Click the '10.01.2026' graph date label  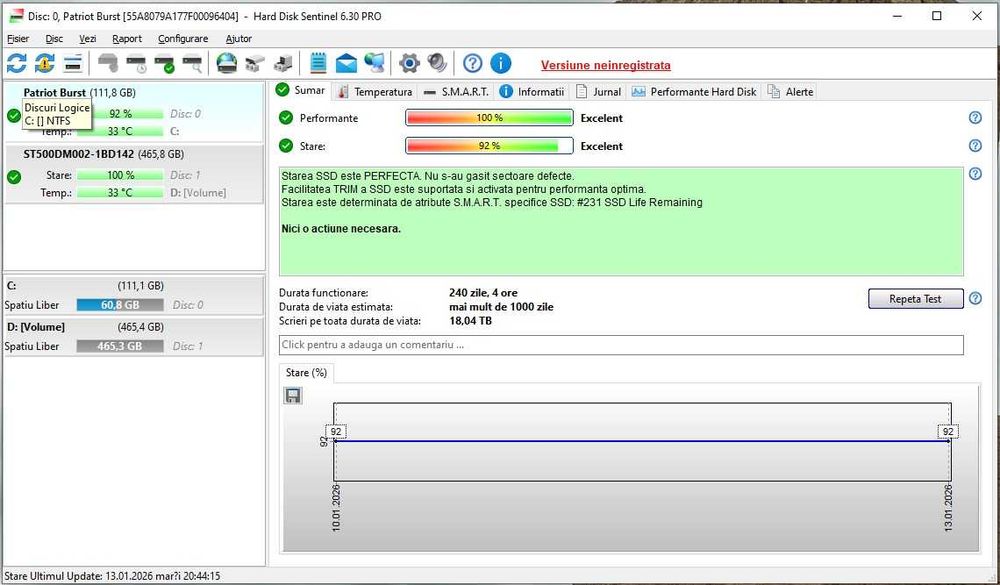pyautogui.click(x=336, y=508)
